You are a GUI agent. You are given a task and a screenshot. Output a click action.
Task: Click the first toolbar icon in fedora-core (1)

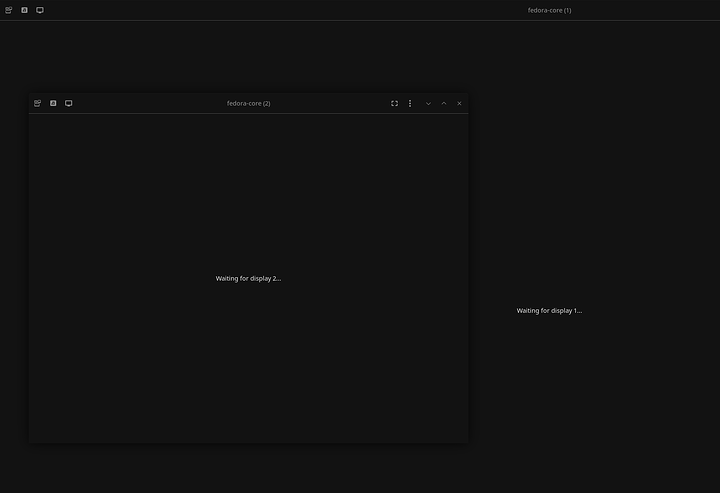click(x=9, y=10)
